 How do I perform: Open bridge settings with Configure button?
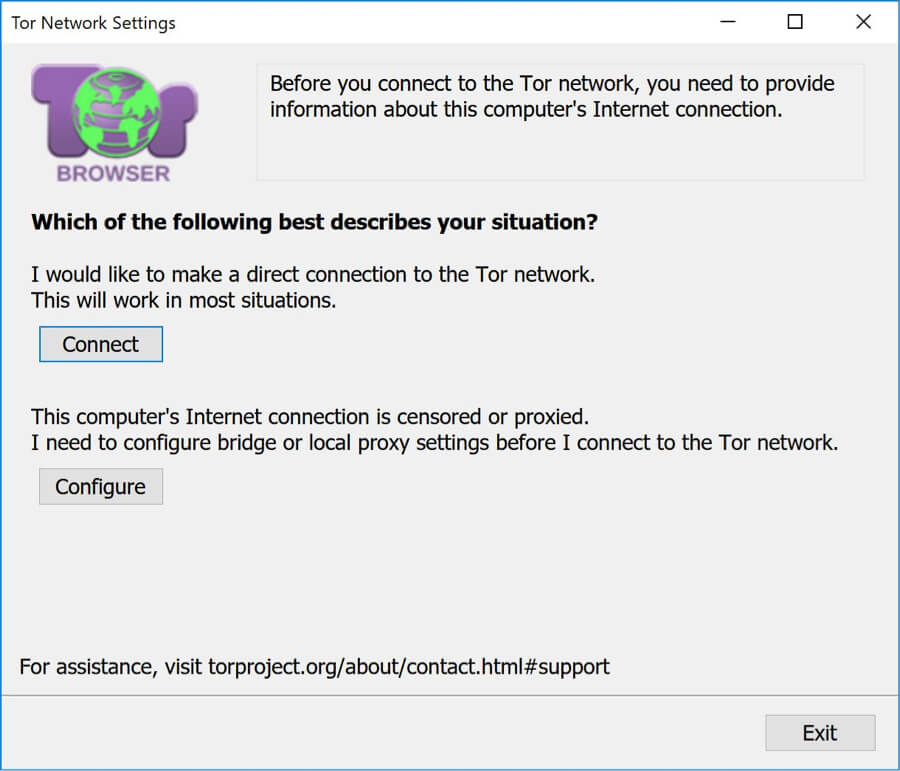click(x=101, y=486)
